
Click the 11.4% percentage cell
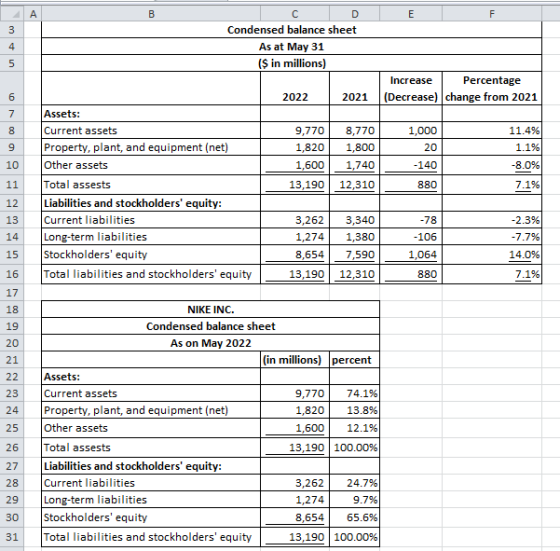(x=492, y=130)
